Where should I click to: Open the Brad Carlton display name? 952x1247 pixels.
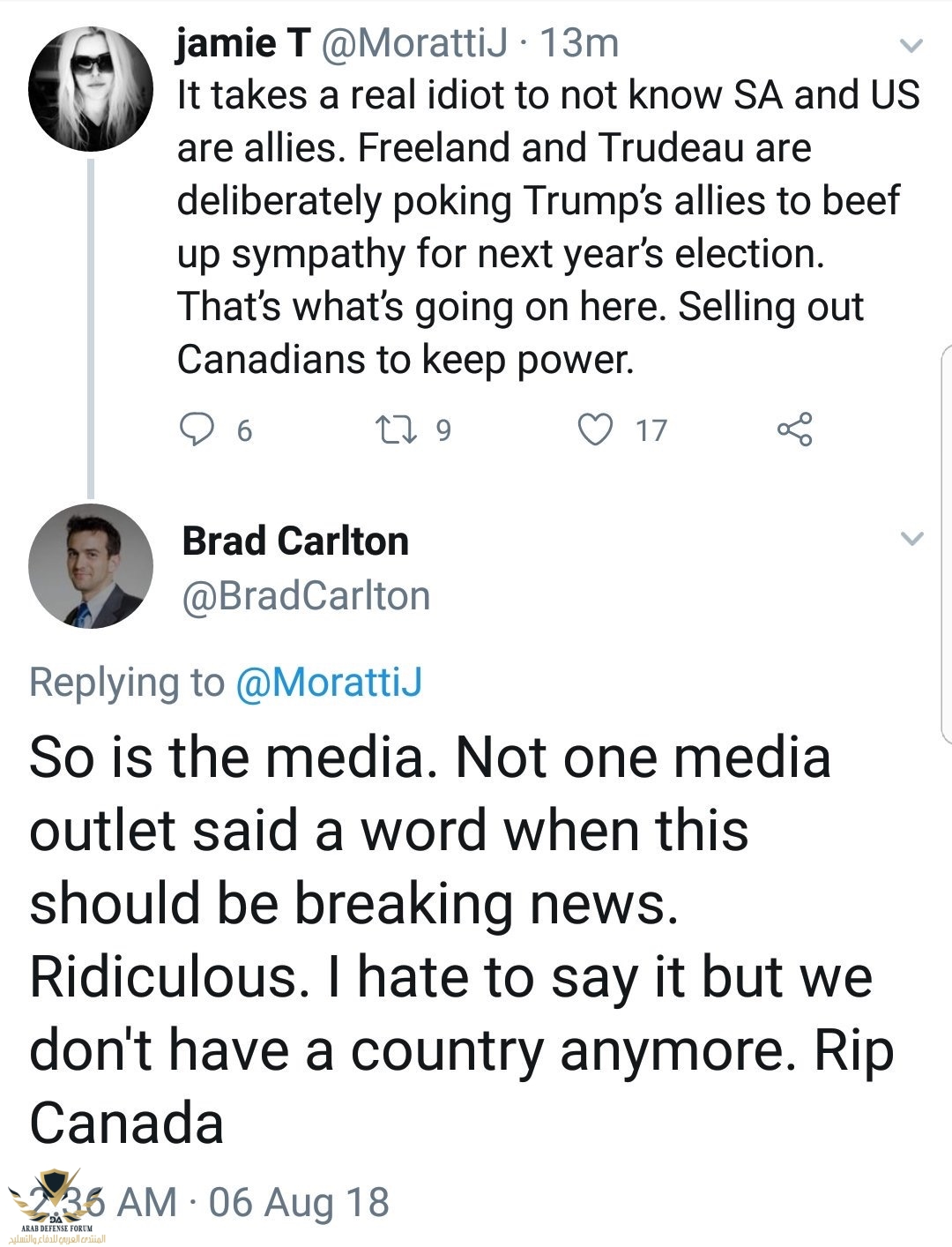pyautogui.click(x=295, y=541)
